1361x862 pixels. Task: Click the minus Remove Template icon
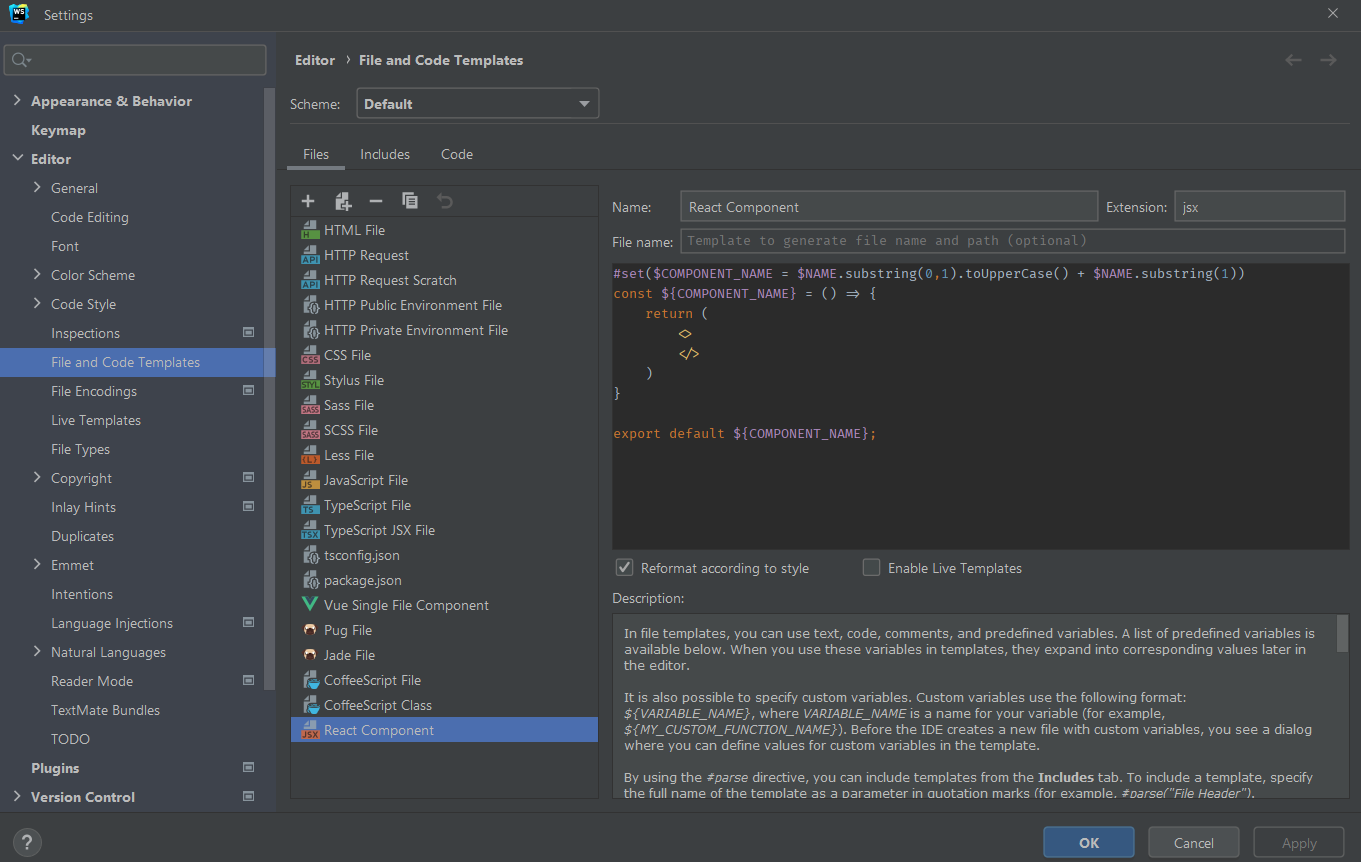click(x=376, y=201)
